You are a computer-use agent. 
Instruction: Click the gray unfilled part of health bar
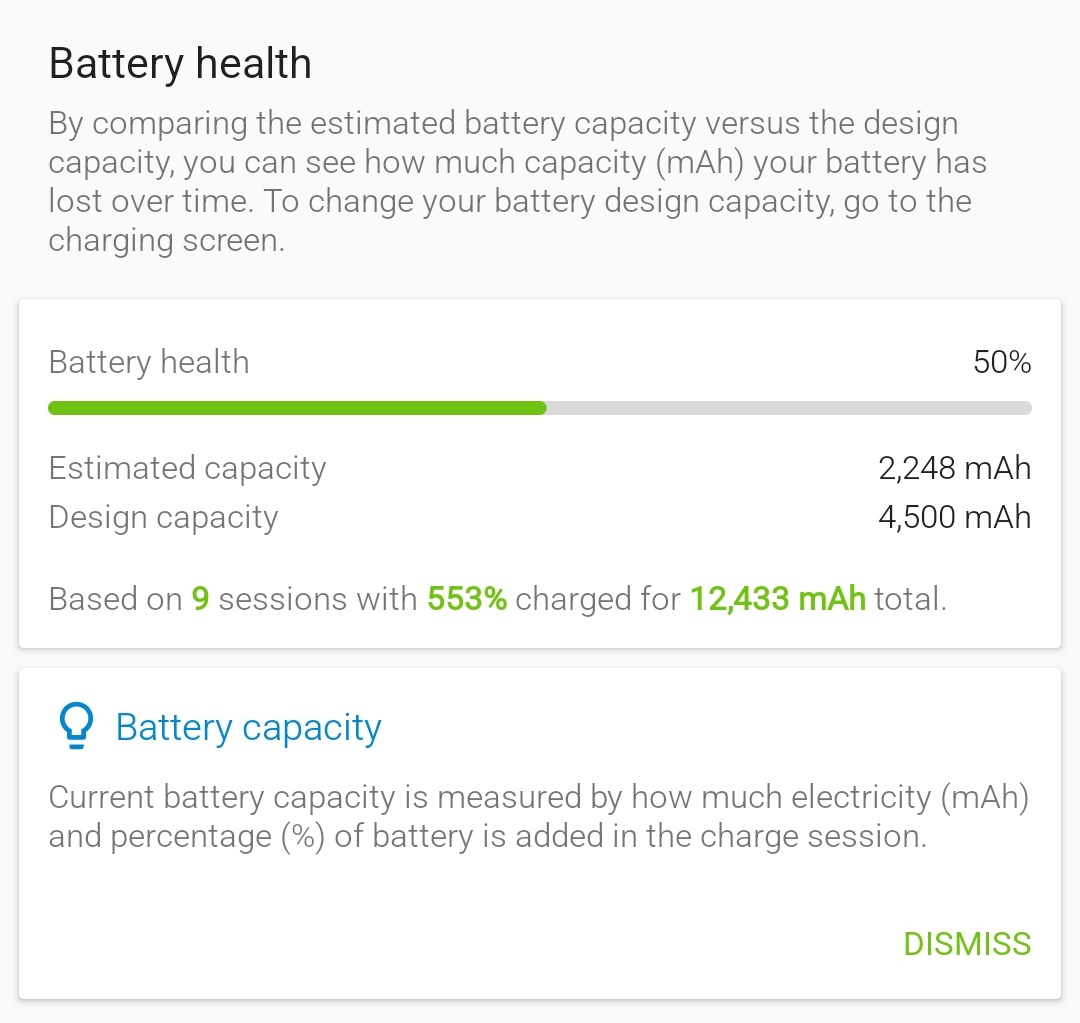[x=789, y=408]
